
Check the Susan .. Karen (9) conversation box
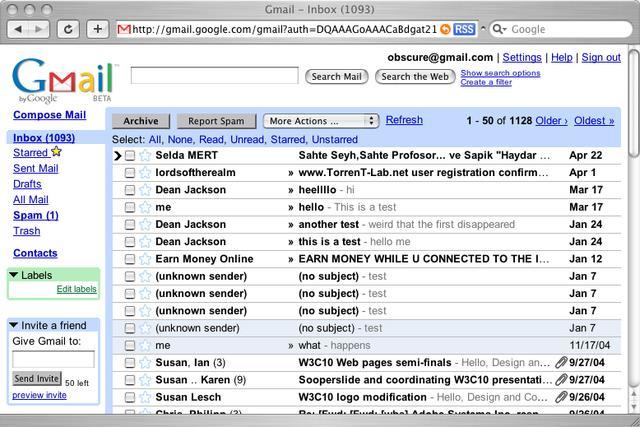click(130, 380)
